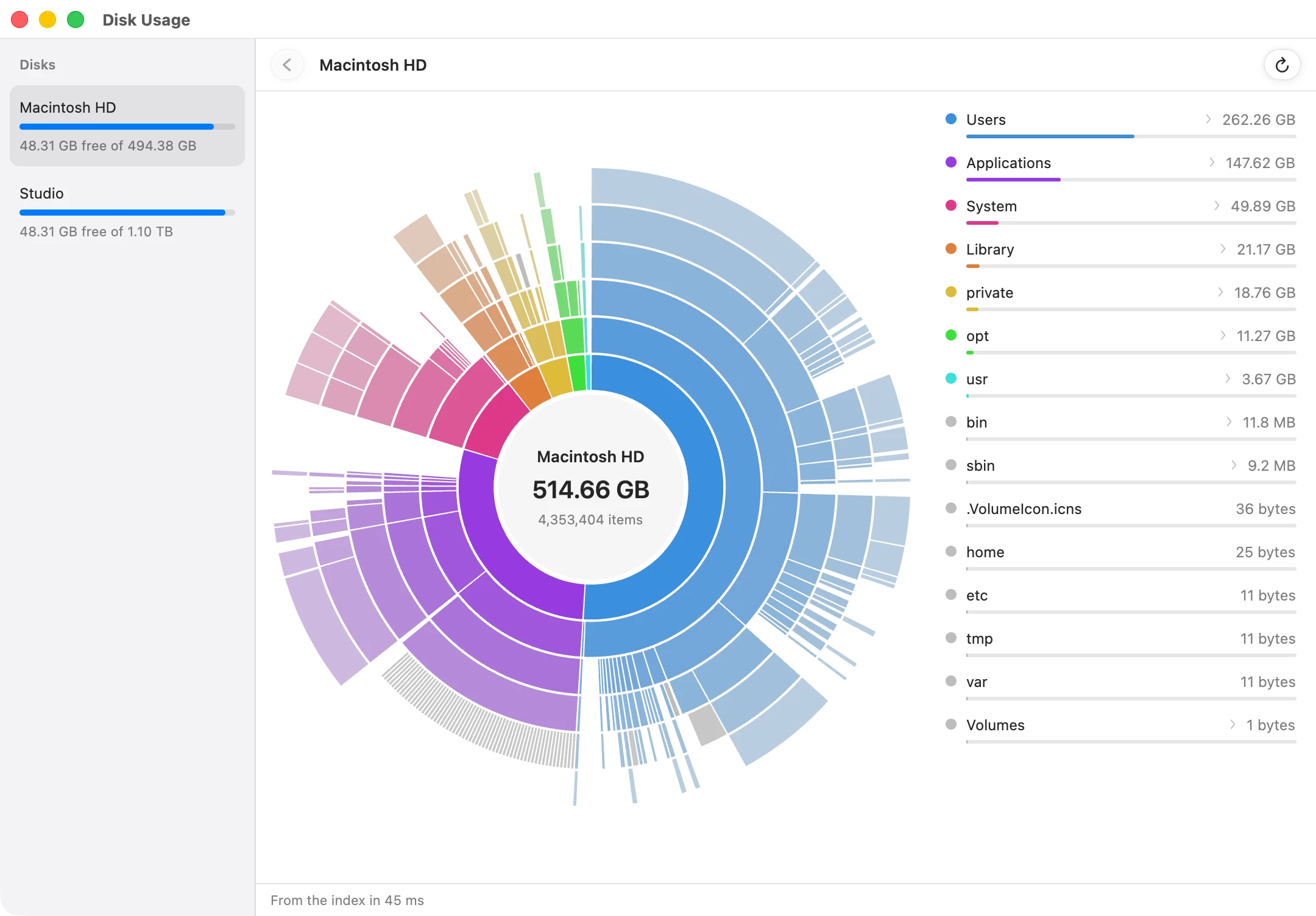This screenshot has width=1316, height=916.
Task: Expand the Library folder chevron
Action: pos(1223,249)
